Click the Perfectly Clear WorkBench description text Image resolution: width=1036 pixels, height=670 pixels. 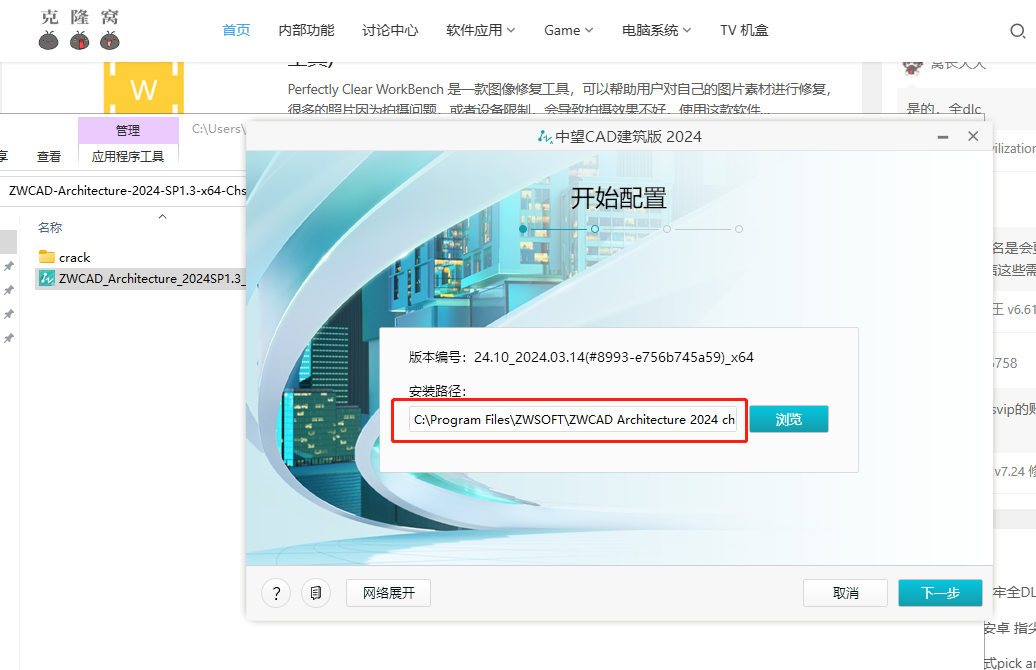tap(559, 99)
